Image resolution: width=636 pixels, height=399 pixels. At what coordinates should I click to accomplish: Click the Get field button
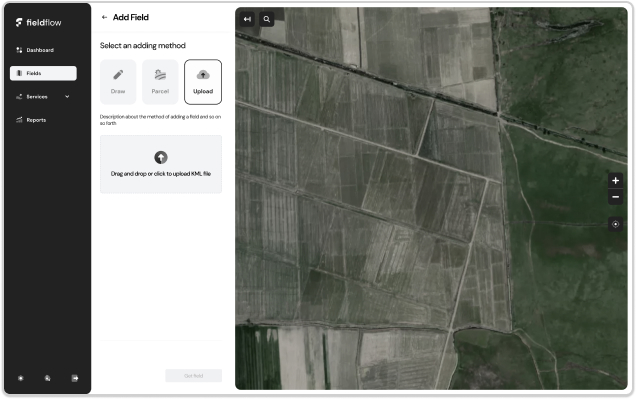(193, 375)
